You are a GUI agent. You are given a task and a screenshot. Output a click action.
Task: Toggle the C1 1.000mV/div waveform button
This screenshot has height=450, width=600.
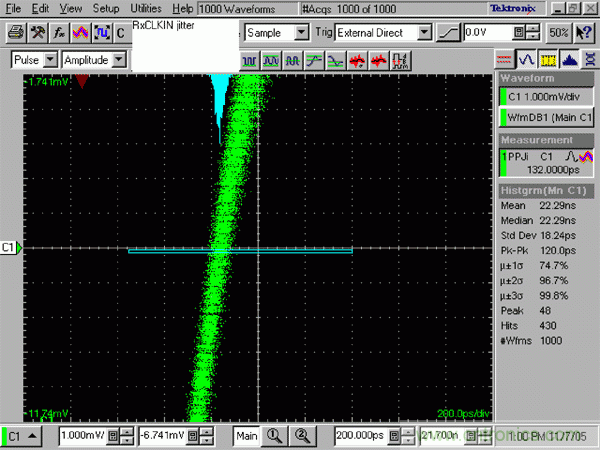(x=548, y=97)
